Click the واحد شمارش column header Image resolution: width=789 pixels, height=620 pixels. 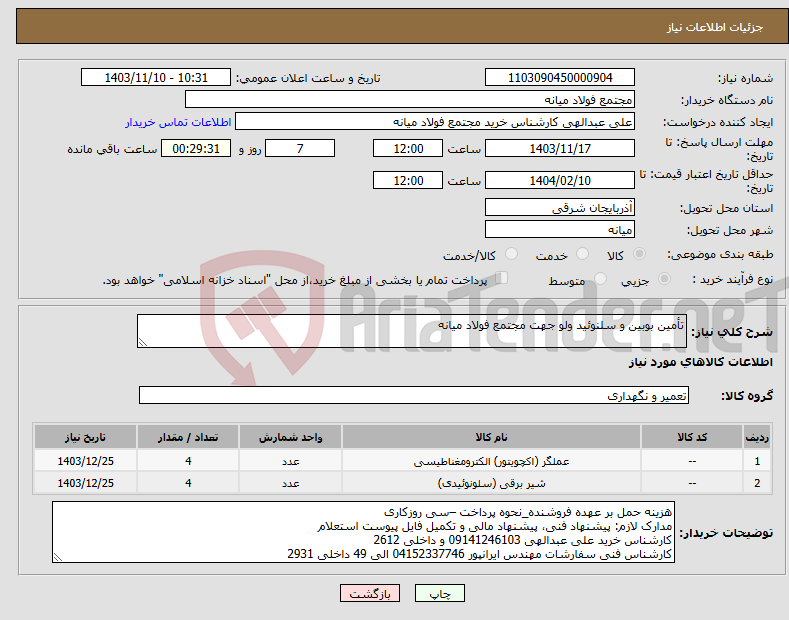290,437
